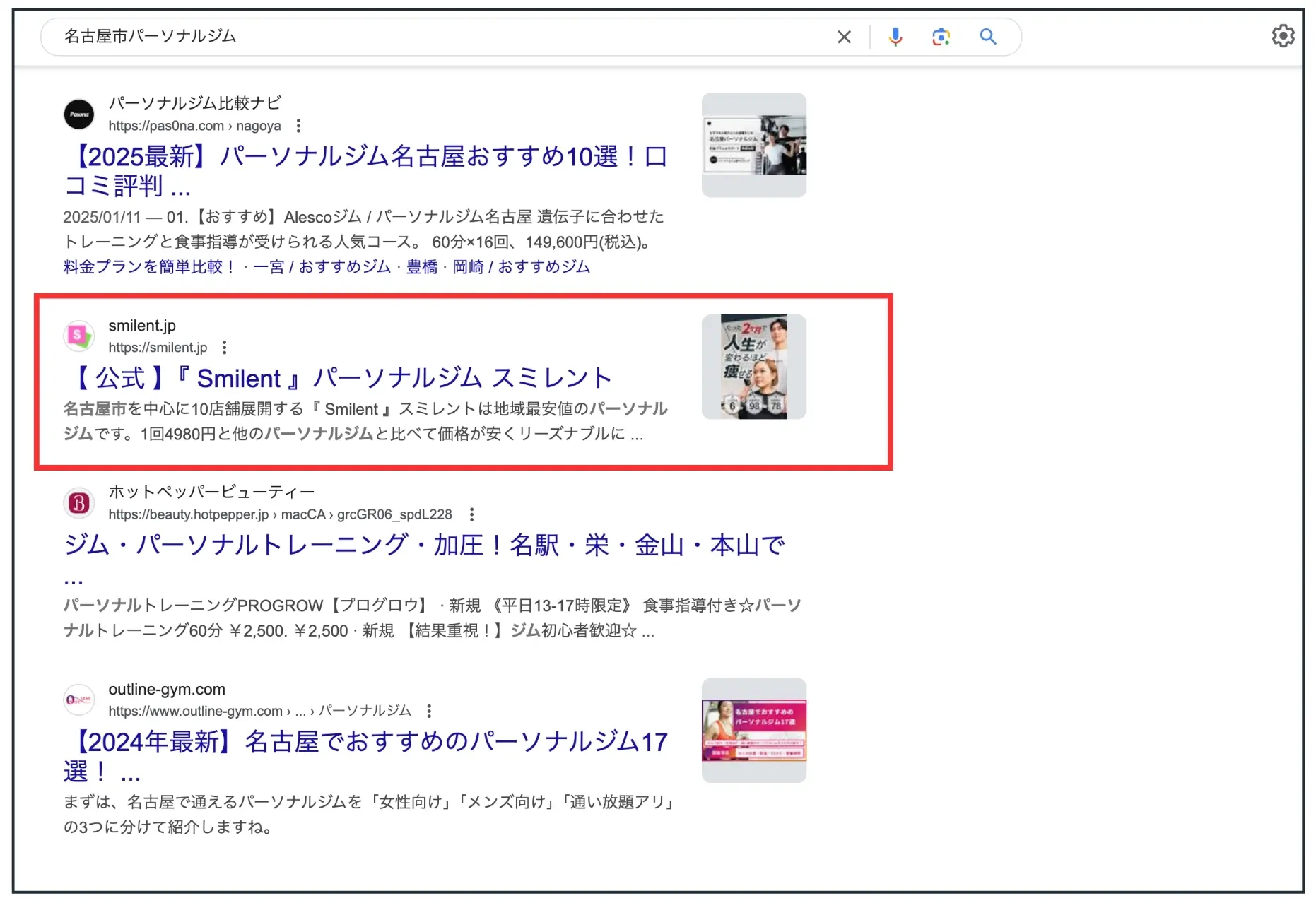Viewport: 1316px width, 903px height.
Task: Click the https://beauty.hotpepper.jp breadcrumb URL
Action: [280, 514]
